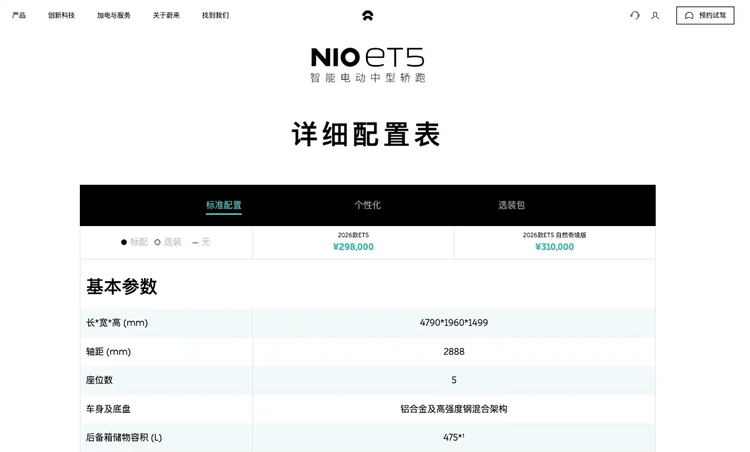The width and height of the screenshot is (750, 452).
Task: Open the 创新科技 menu
Action: (61, 15)
